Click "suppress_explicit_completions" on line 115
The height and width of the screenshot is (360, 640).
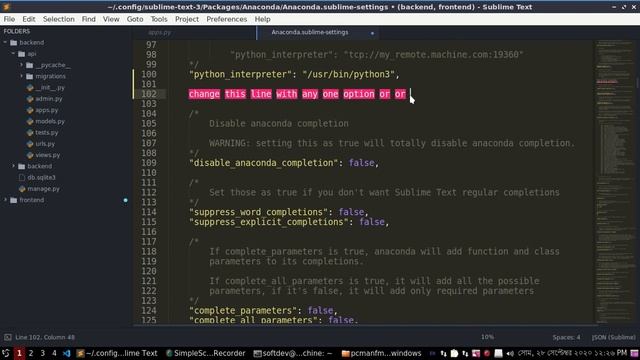point(269,222)
